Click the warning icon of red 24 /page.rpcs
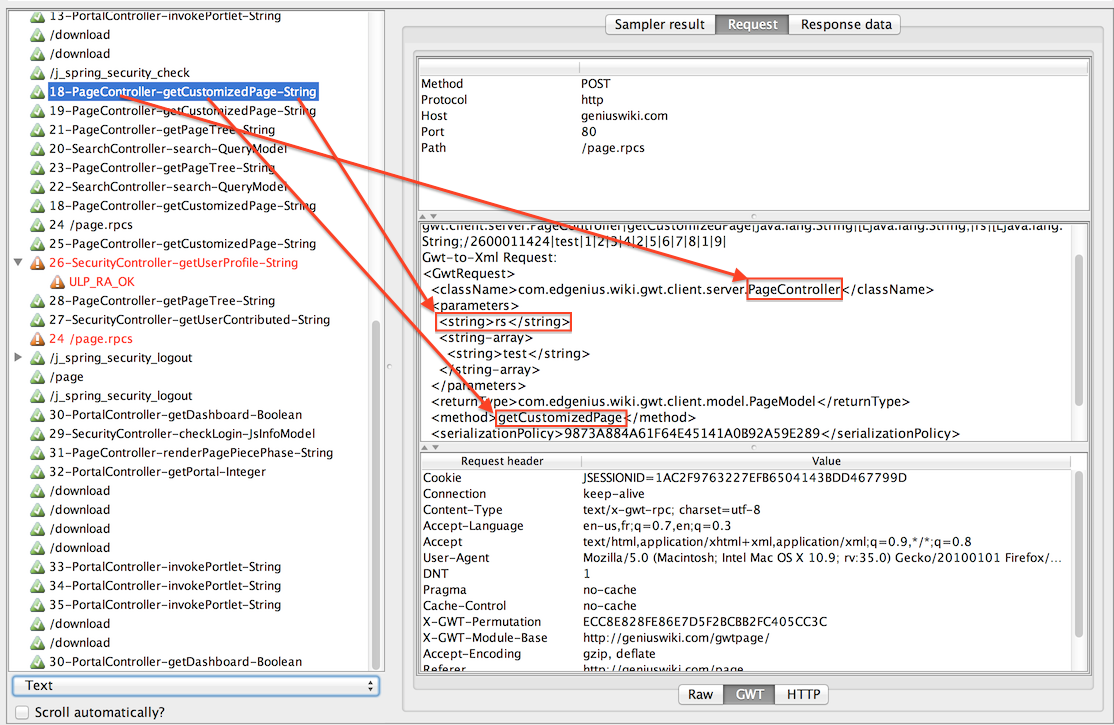The height and width of the screenshot is (725, 1114). (x=38, y=339)
